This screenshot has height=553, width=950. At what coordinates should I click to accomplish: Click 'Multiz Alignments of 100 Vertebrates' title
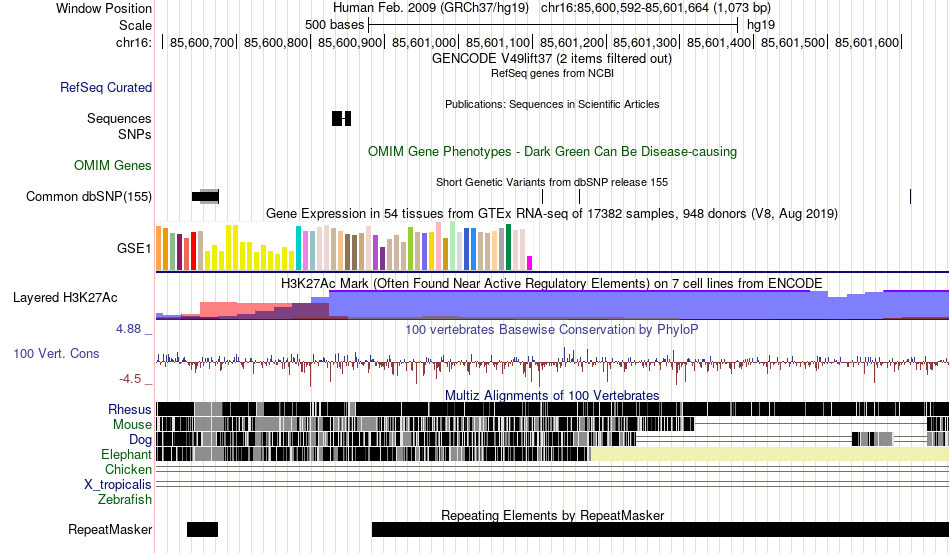pyautogui.click(x=552, y=396)
